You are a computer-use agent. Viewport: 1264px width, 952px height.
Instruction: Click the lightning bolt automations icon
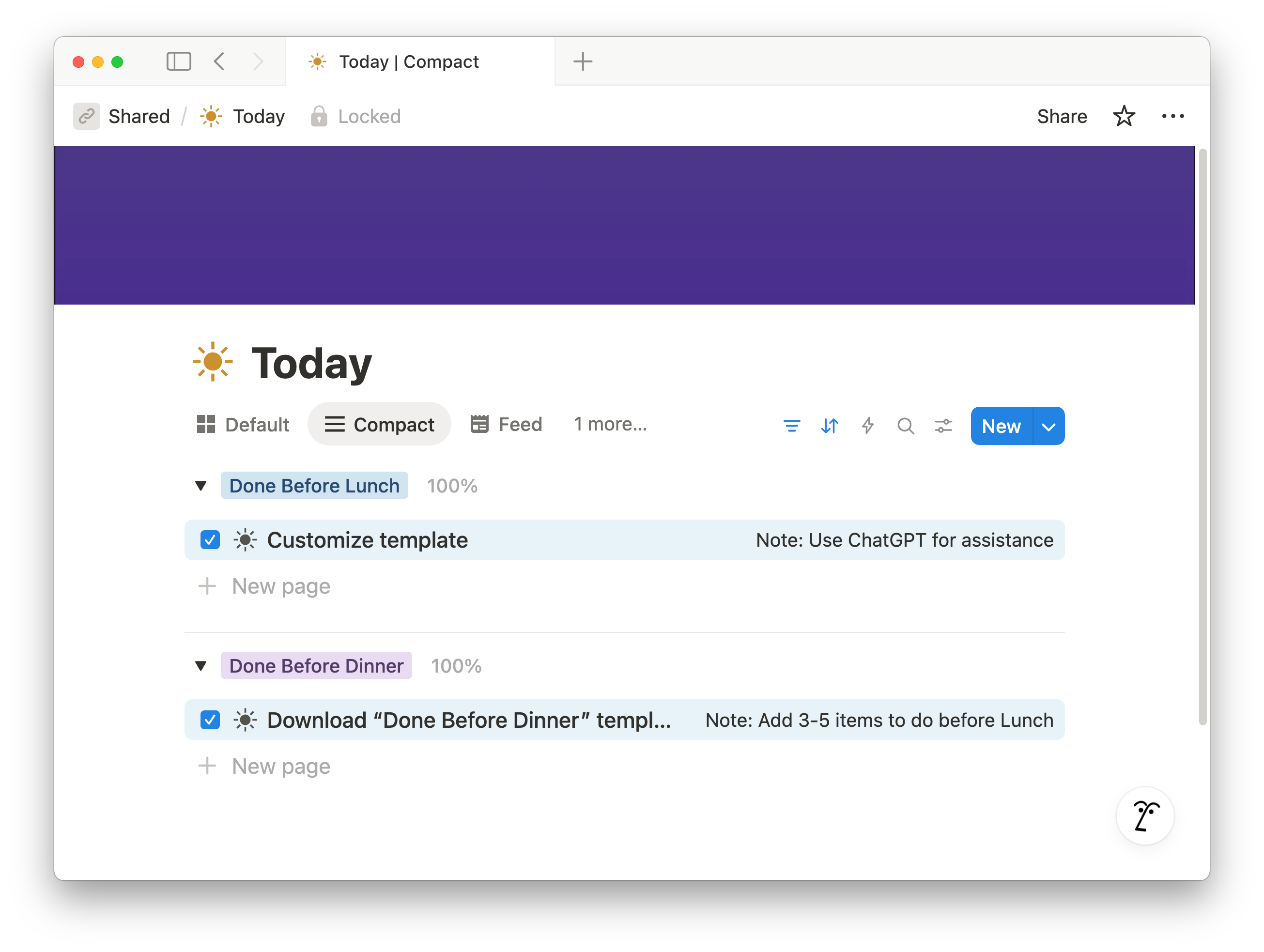[867, 426]
